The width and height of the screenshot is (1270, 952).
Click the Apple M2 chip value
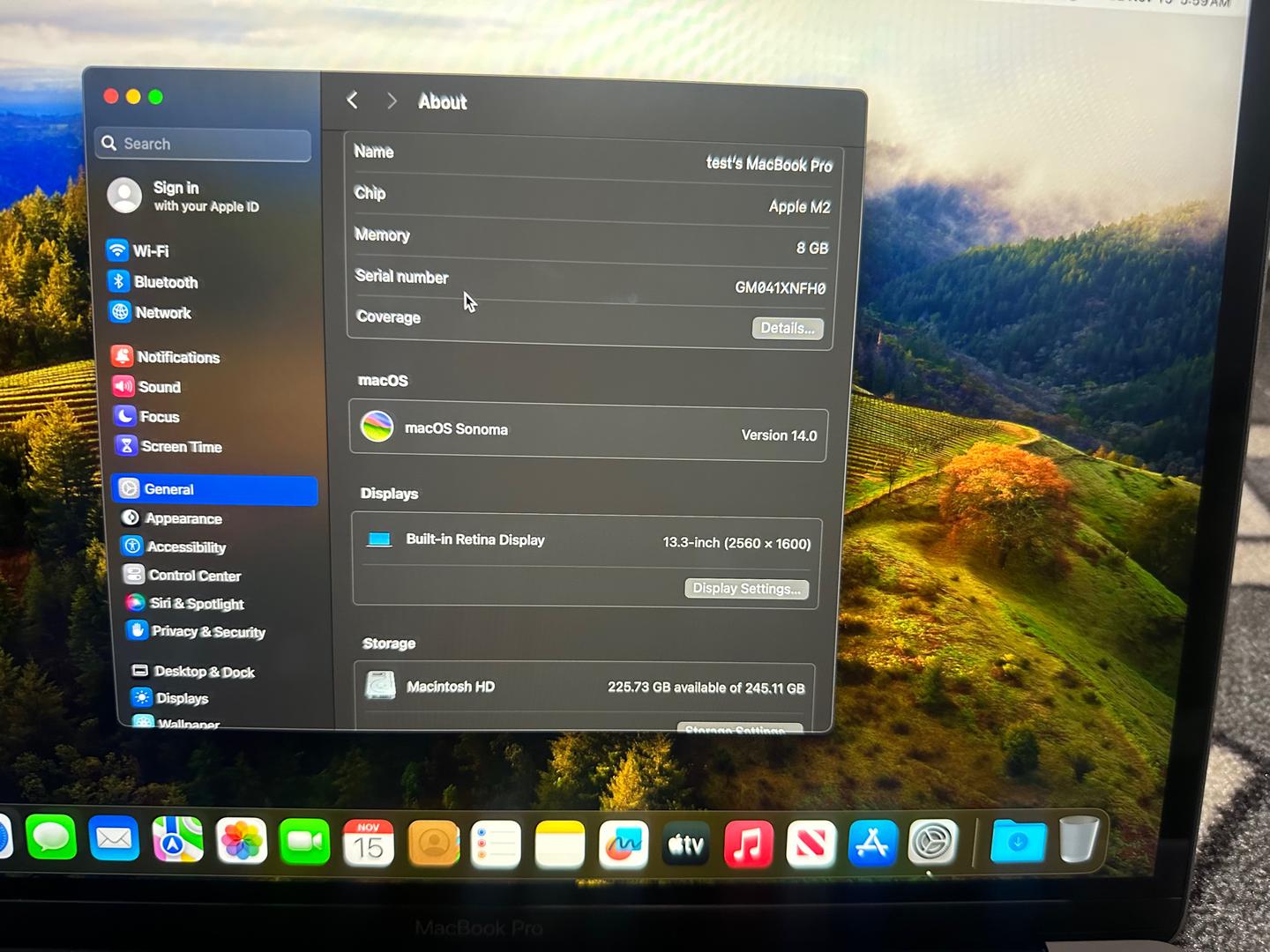click(x=799, y=206)
